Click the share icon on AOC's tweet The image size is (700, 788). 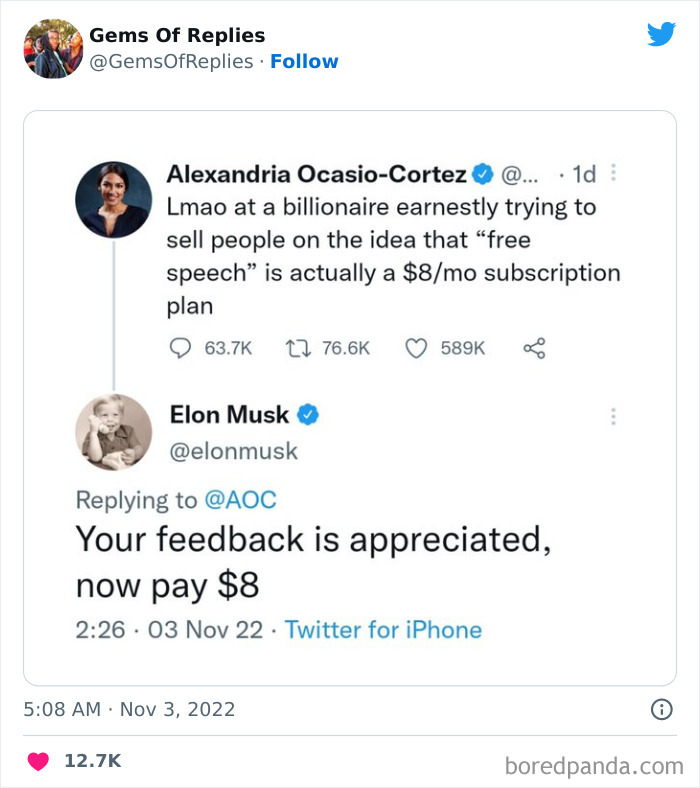tap(535, 348)
